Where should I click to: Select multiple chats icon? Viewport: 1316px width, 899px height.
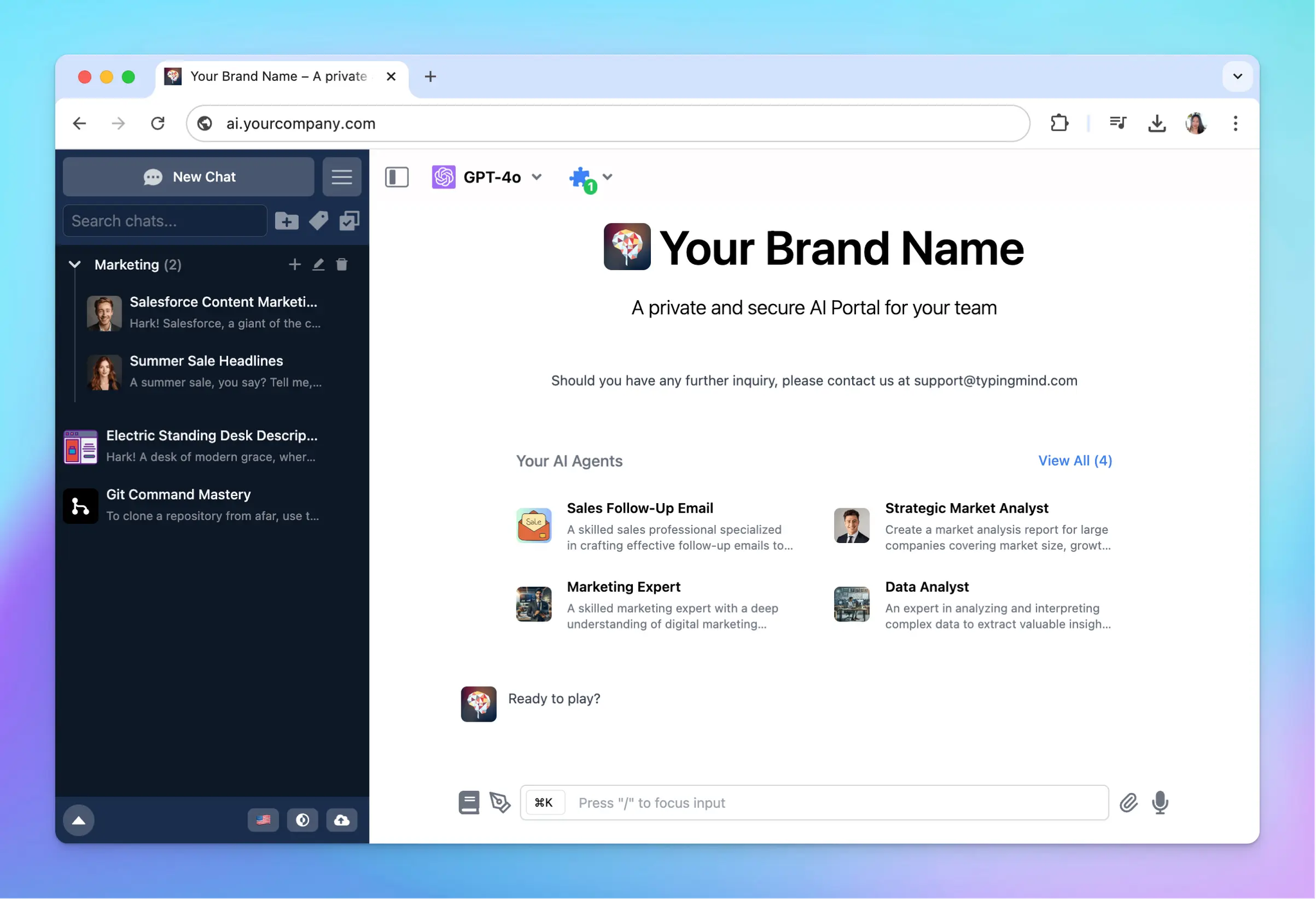tap(349, 221)
